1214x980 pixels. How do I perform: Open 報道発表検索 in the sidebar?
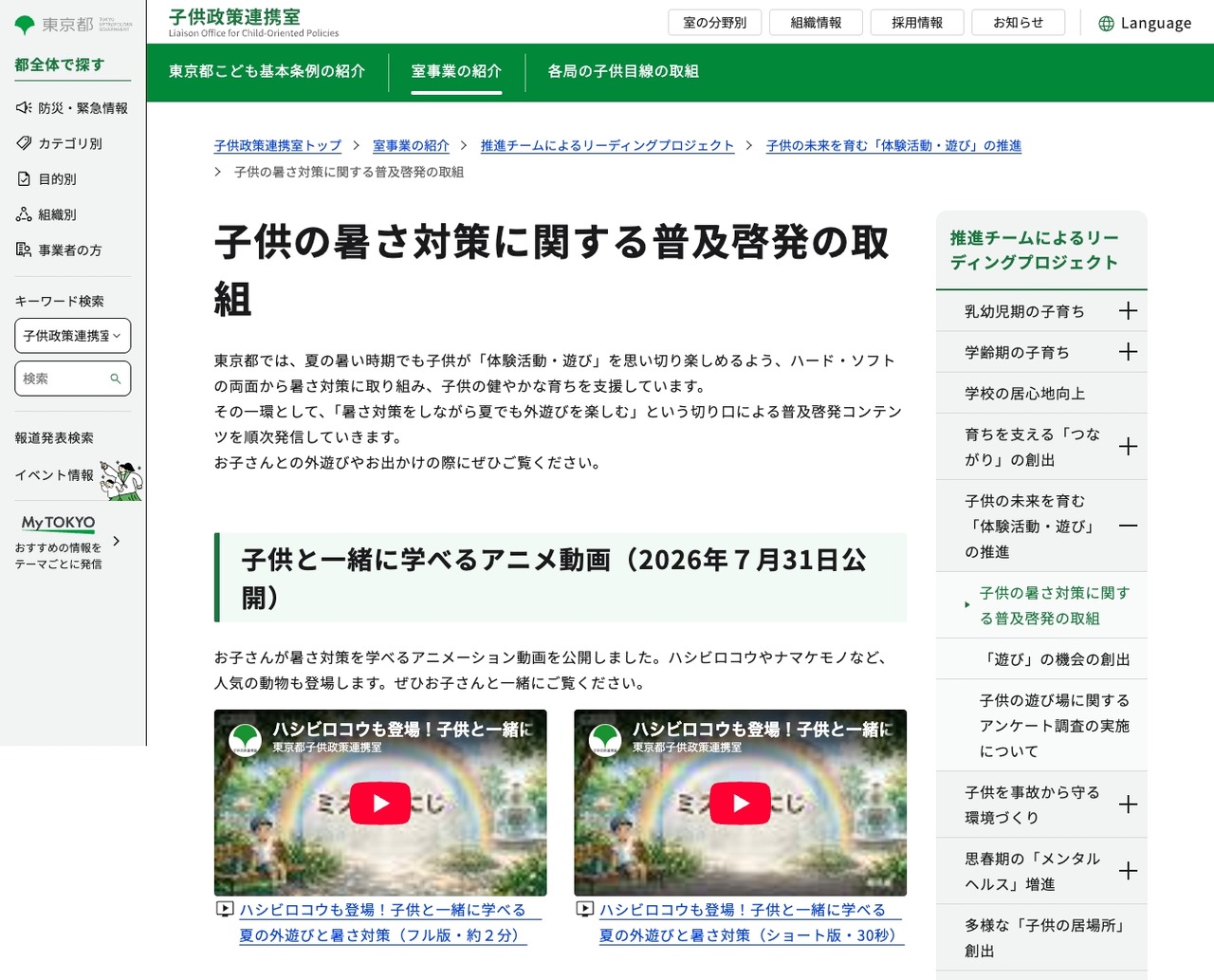54,438
